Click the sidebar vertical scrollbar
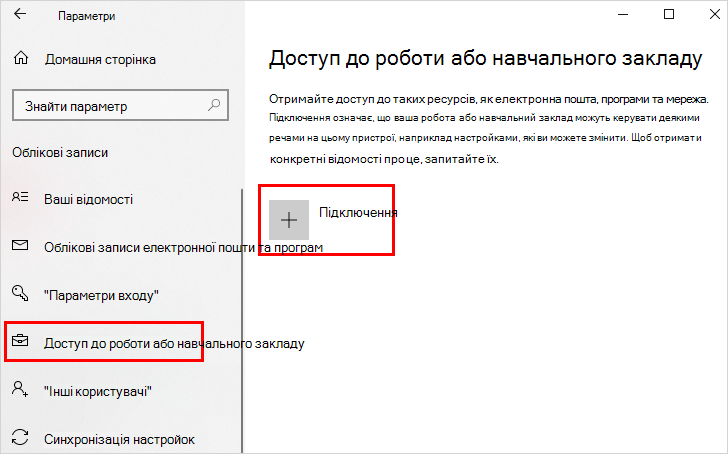 [x=242, y=320]
